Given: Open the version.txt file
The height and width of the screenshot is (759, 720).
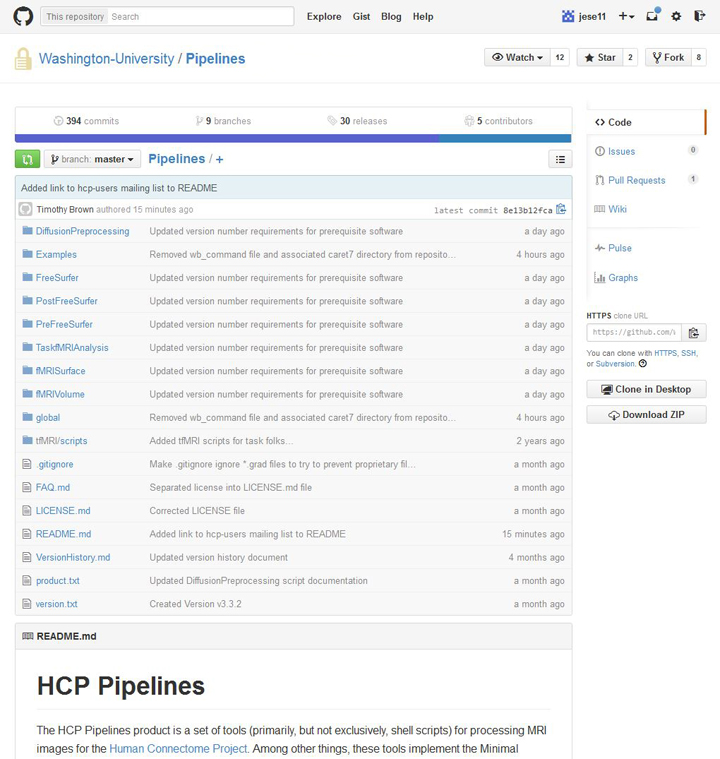Looking at the screenshot, I should pyautogui.click(x=57, y=604).
